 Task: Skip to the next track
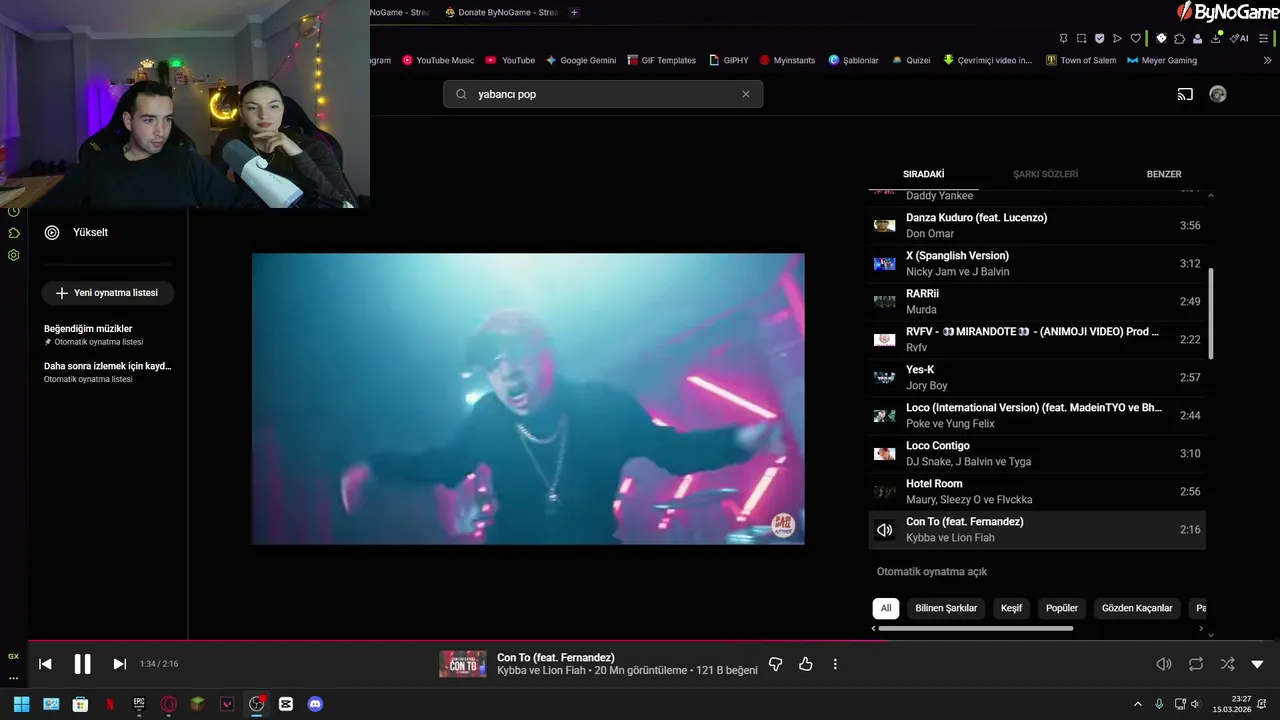119,664
